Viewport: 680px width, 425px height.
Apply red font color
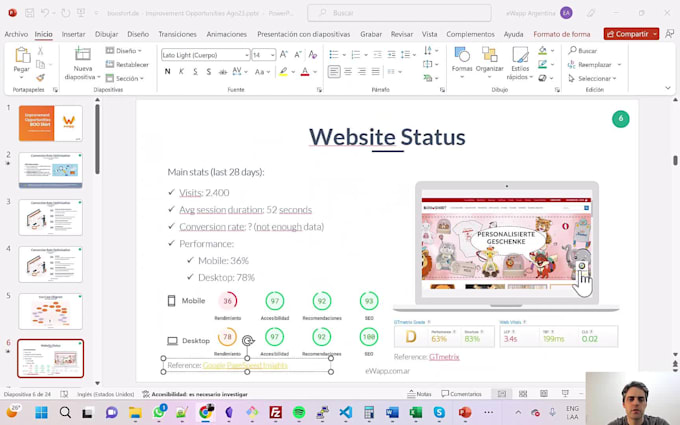(x=305, y=72)
